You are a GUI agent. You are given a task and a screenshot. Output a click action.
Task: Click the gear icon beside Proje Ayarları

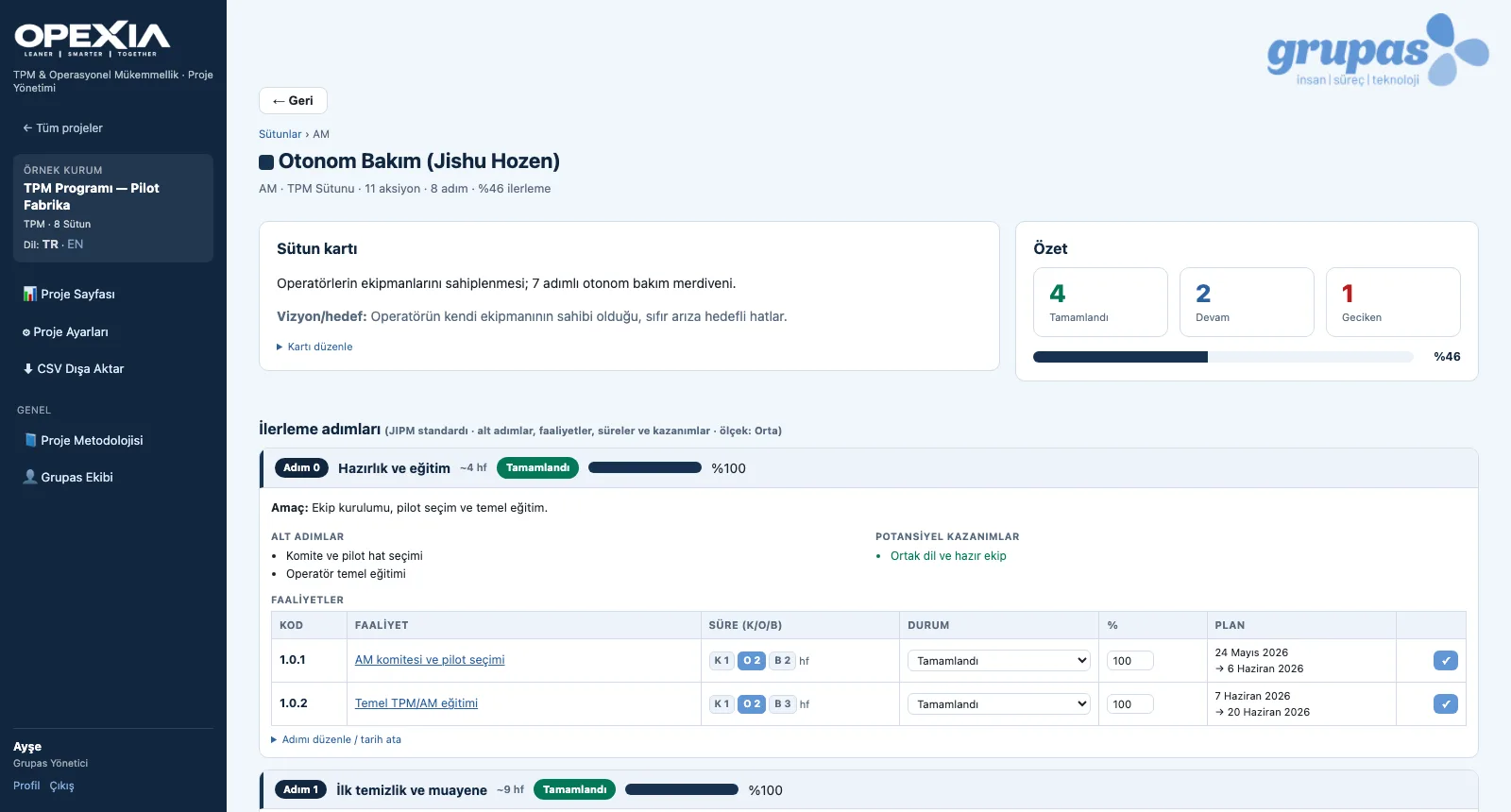pos(26,332)
